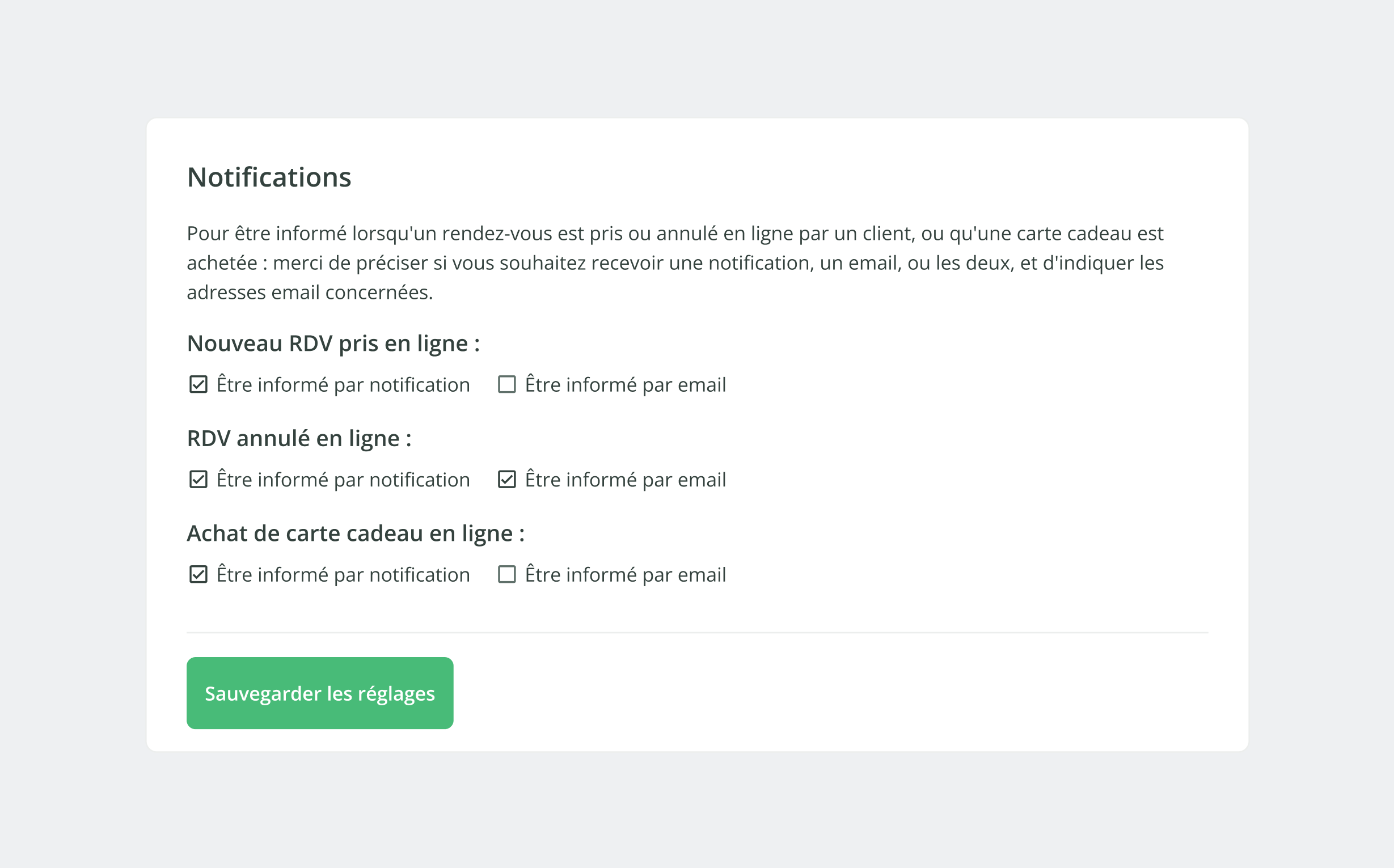Click 'Être informé par email' label text for carte cadeau

(625, 575)
